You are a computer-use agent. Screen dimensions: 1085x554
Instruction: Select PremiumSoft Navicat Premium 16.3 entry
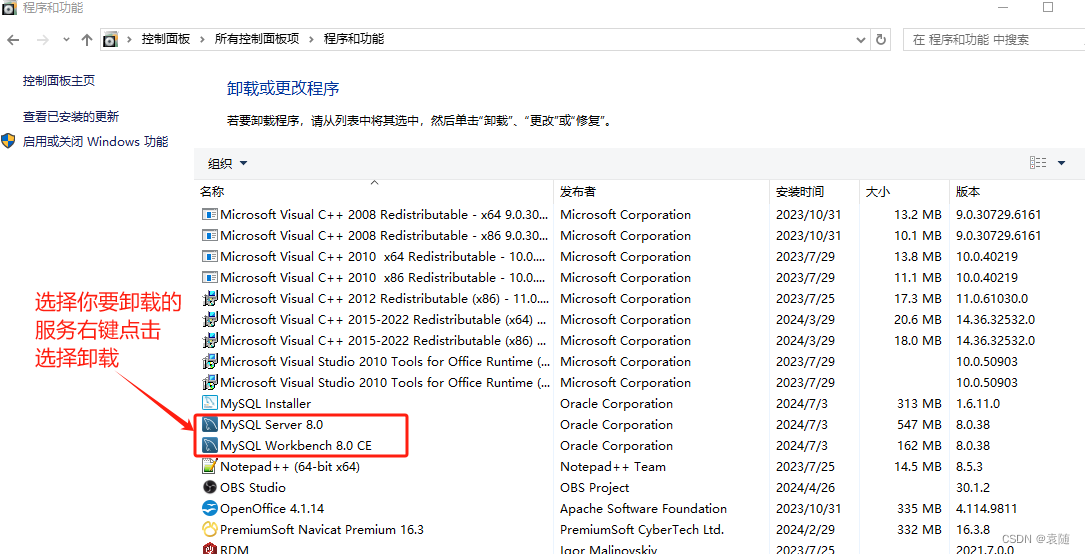322,530
